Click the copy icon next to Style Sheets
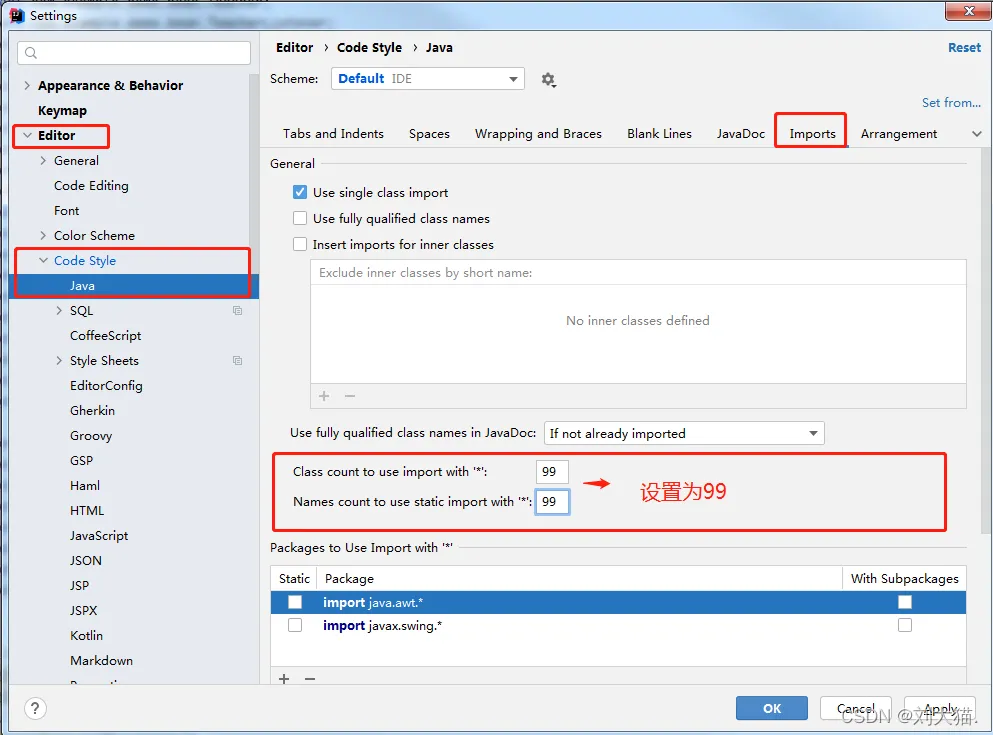 [237, 360]
